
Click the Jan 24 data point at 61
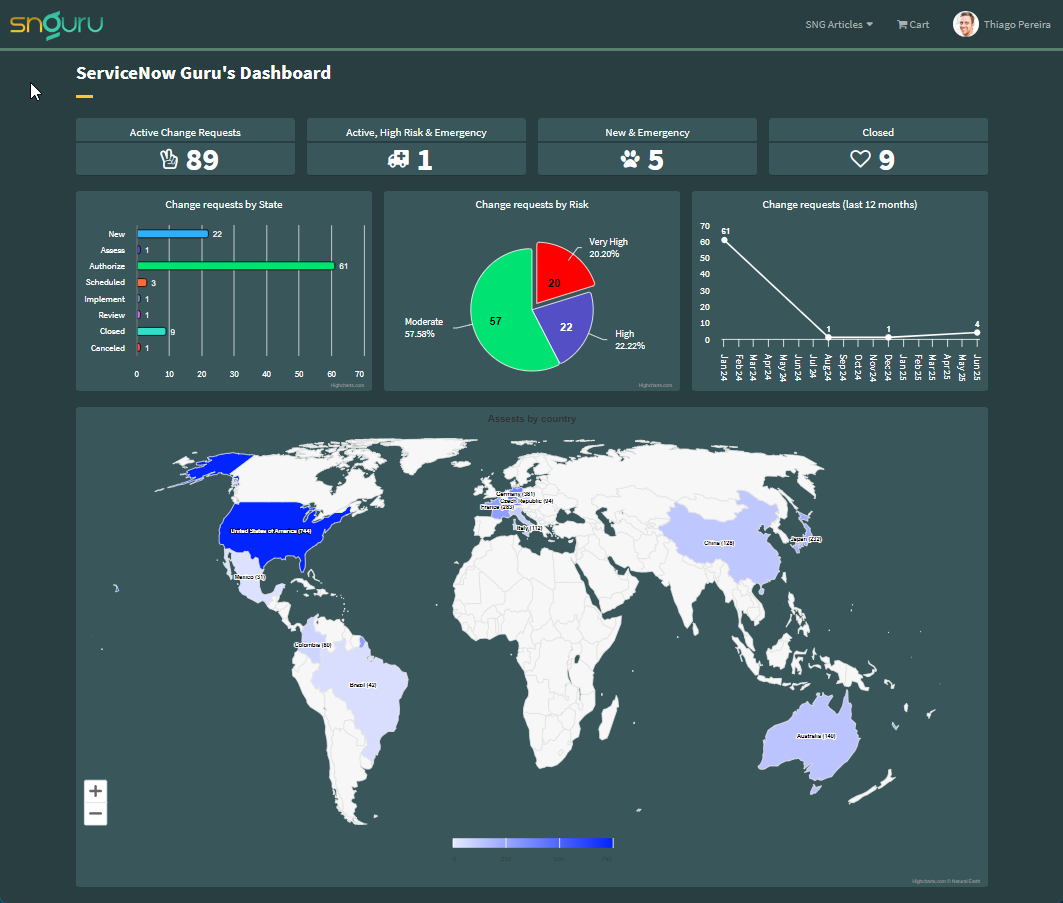coord(724,240)
